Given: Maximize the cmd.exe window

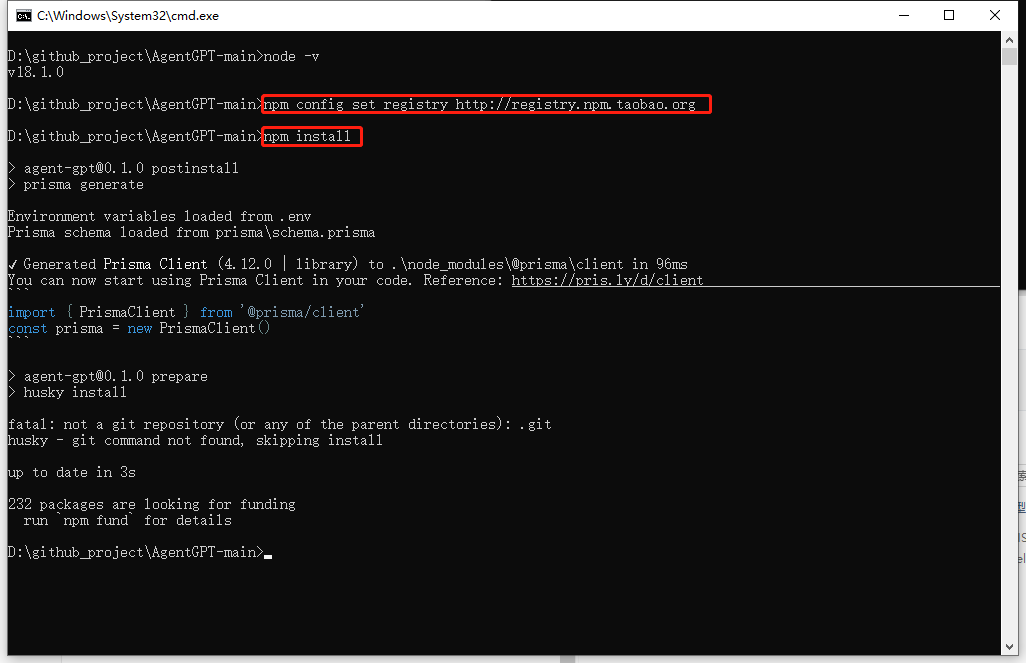Looking at the screenshot, I should tap(949, 16).
